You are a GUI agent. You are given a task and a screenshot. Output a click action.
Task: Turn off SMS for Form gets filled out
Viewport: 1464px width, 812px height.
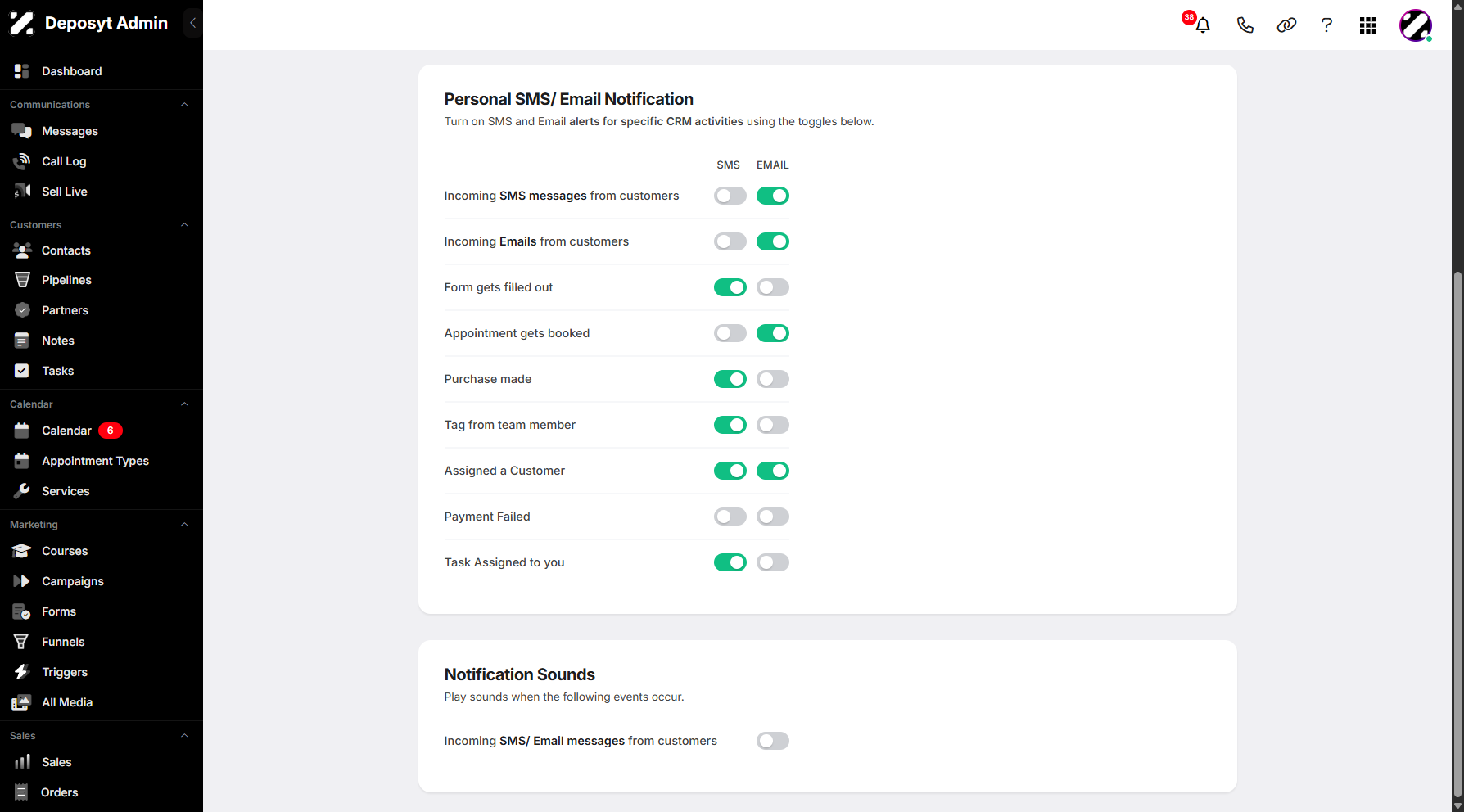(730, 287)
